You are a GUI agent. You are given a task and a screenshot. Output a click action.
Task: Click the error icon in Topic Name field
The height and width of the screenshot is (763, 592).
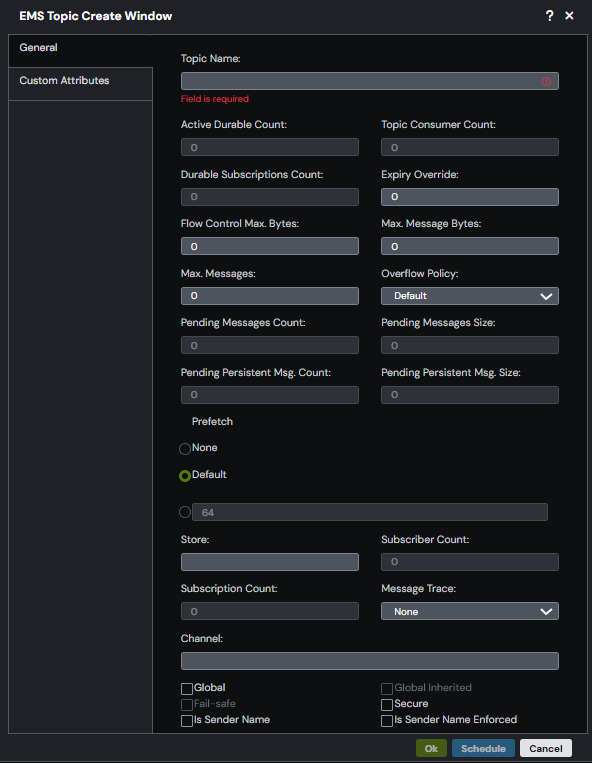546,81
